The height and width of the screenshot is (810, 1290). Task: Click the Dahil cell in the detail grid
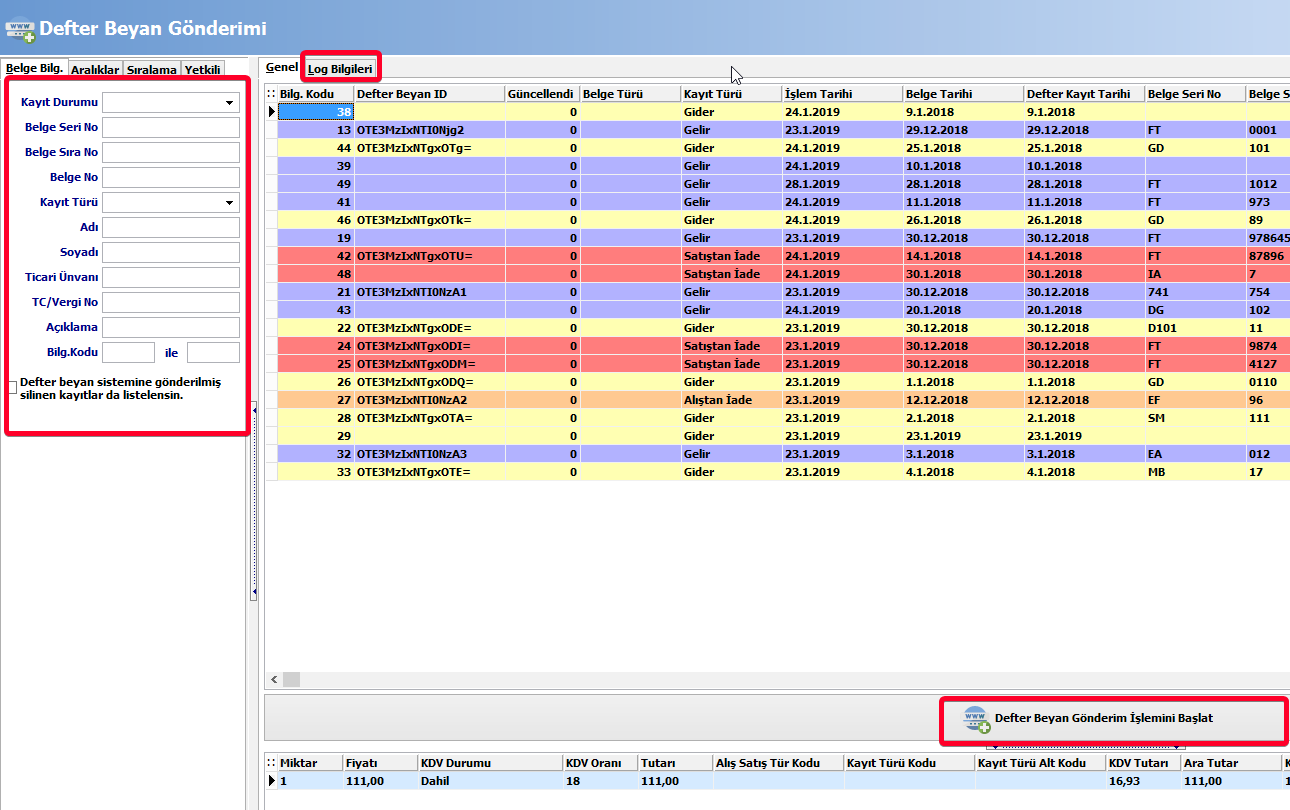coord(490,781)
